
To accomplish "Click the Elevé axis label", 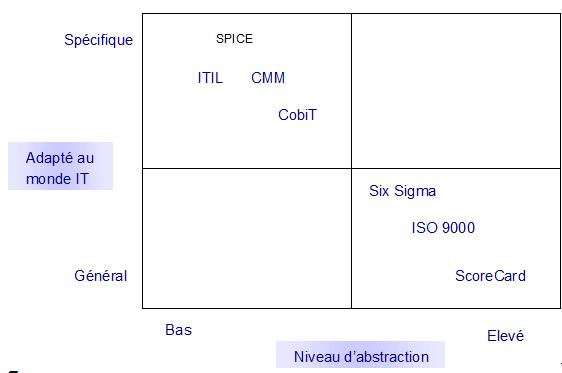I will (505, 336).
